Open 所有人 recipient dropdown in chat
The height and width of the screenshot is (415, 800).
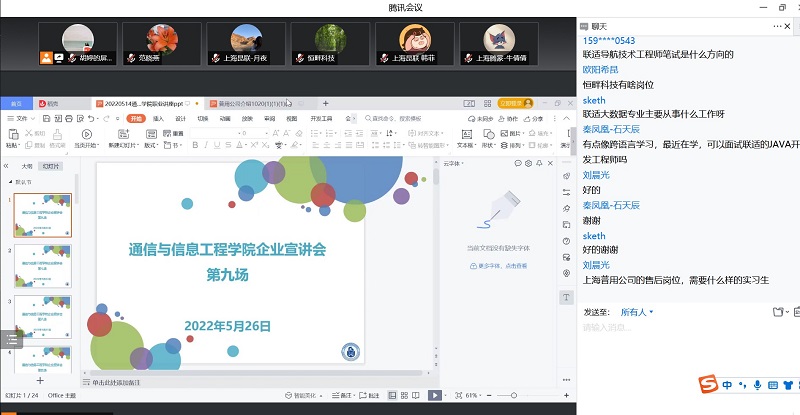click(x=637, y=312)
